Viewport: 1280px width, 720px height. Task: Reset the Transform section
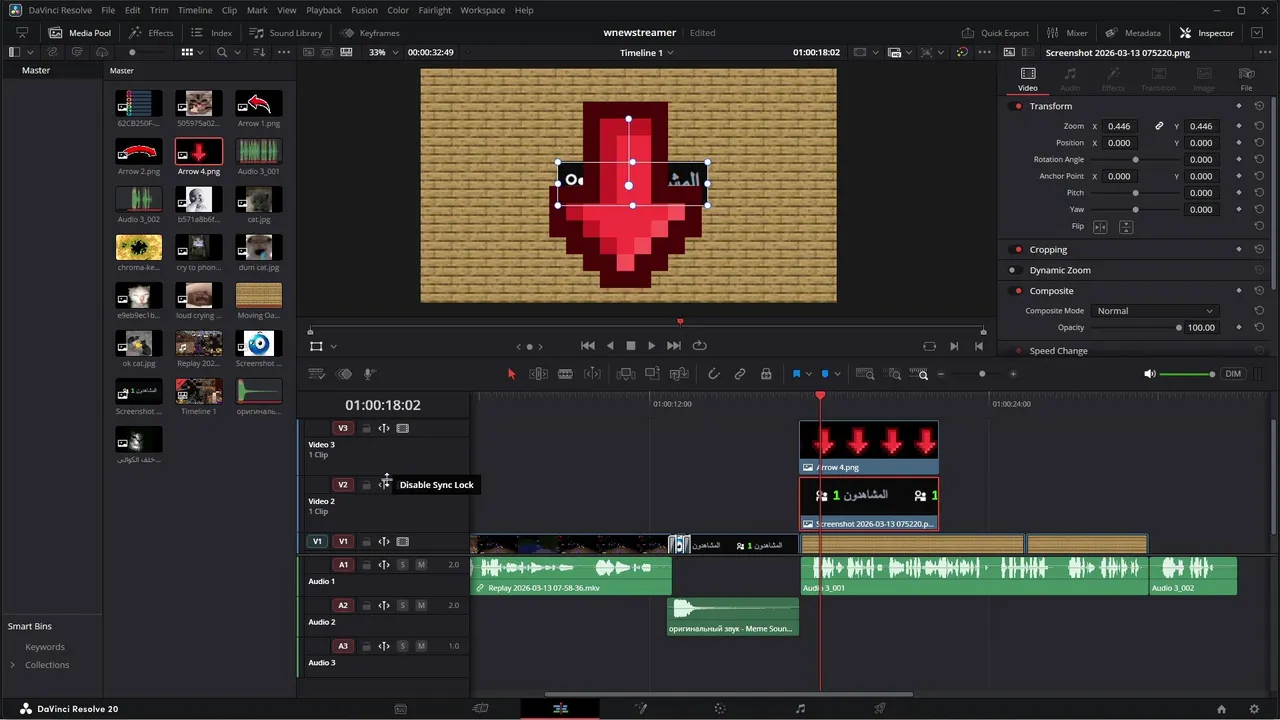(x=1259, y=106)
